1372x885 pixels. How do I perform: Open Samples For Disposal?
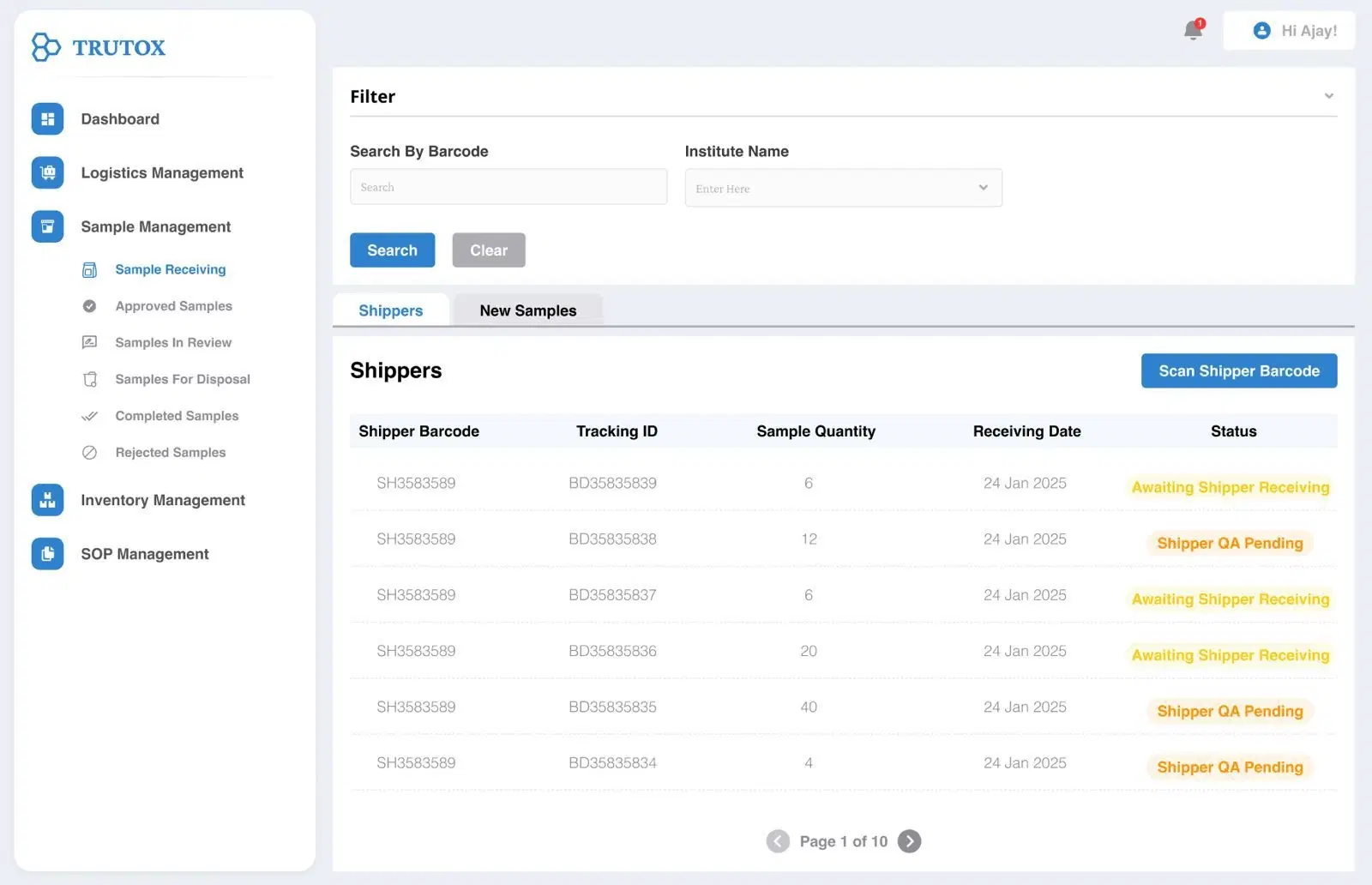point(182,379)
